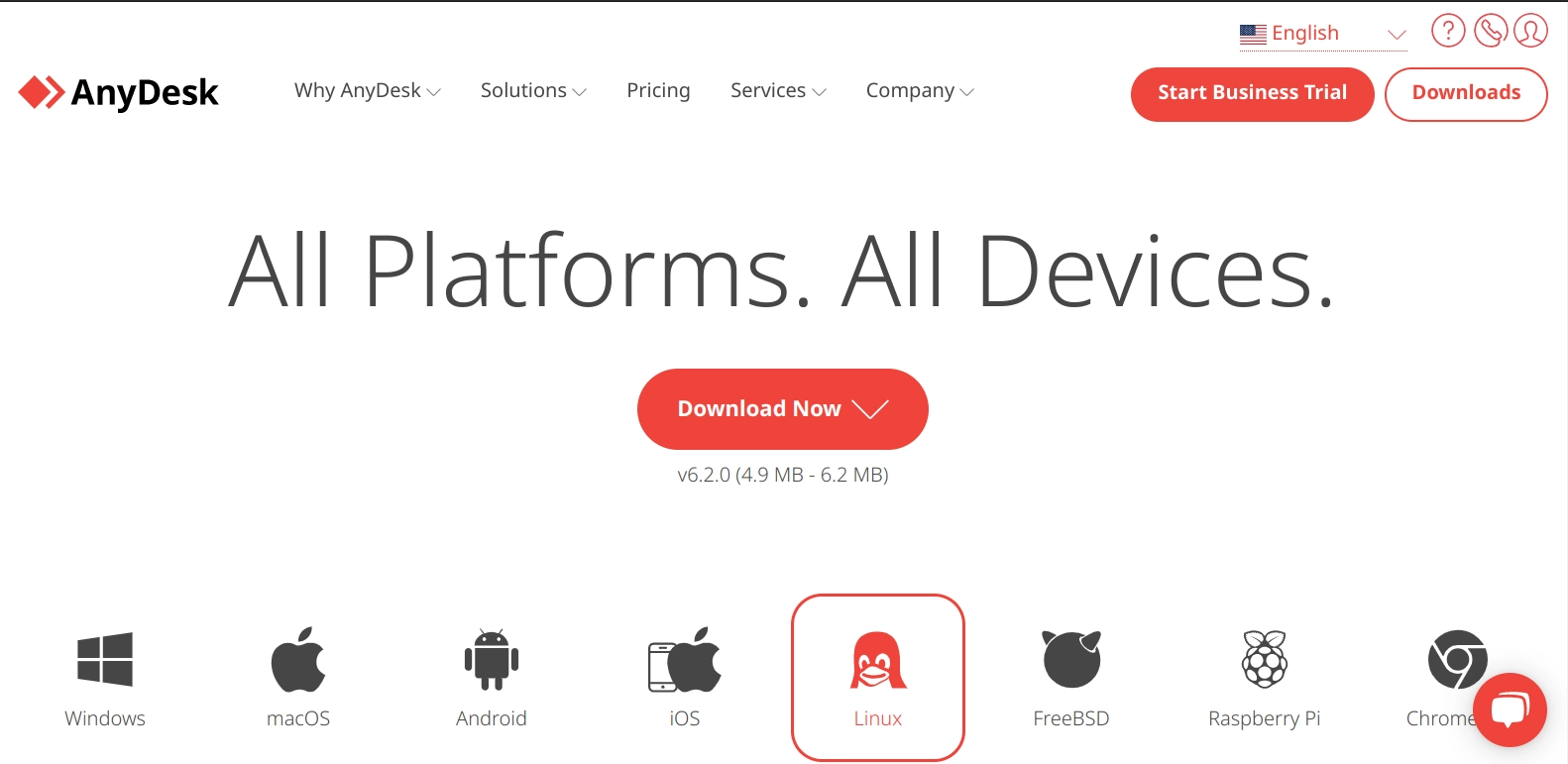The height and width of the screenshot is (764, 1568).
Task: Open the Pricing page
Action: 658,90
